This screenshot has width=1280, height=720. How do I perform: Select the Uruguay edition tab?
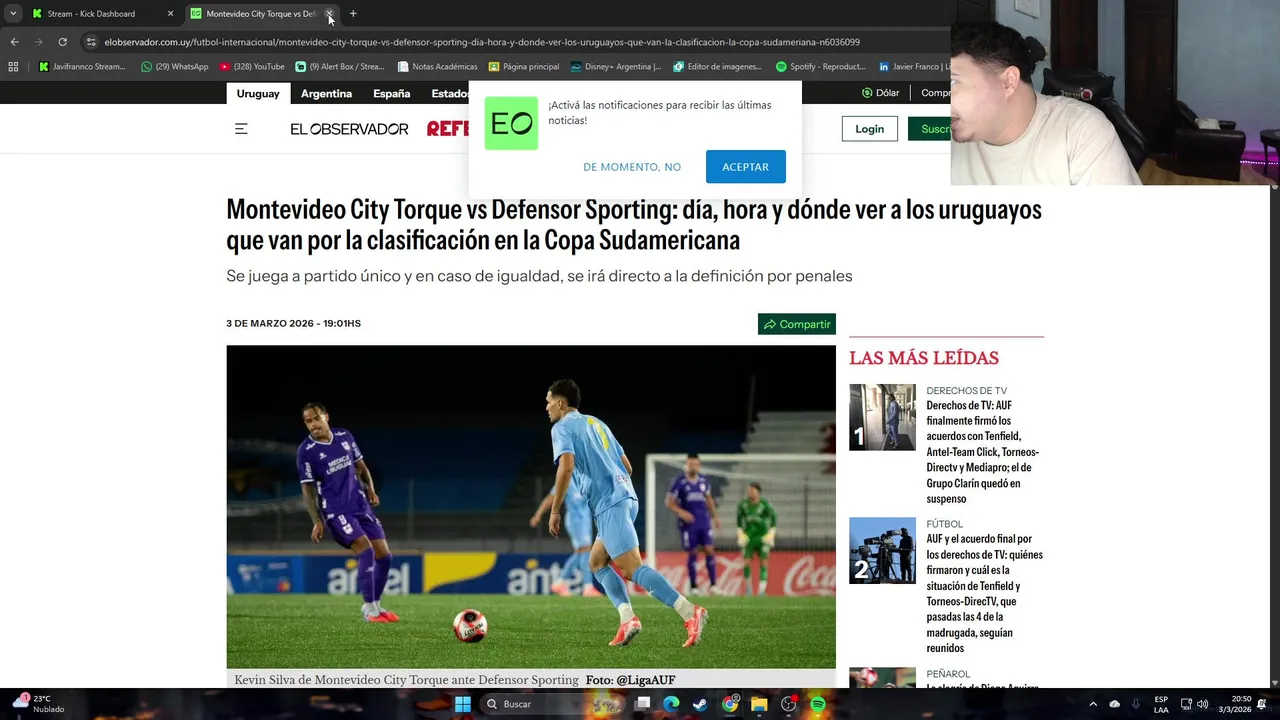point(258,93)
